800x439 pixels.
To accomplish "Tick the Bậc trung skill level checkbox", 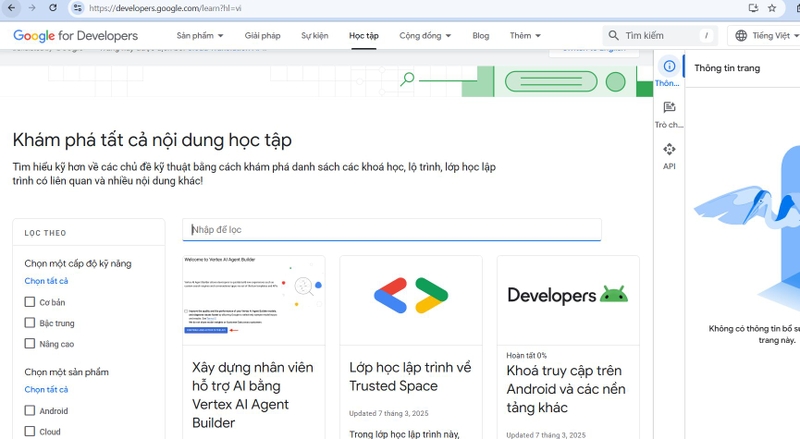I will pos(30,323).
